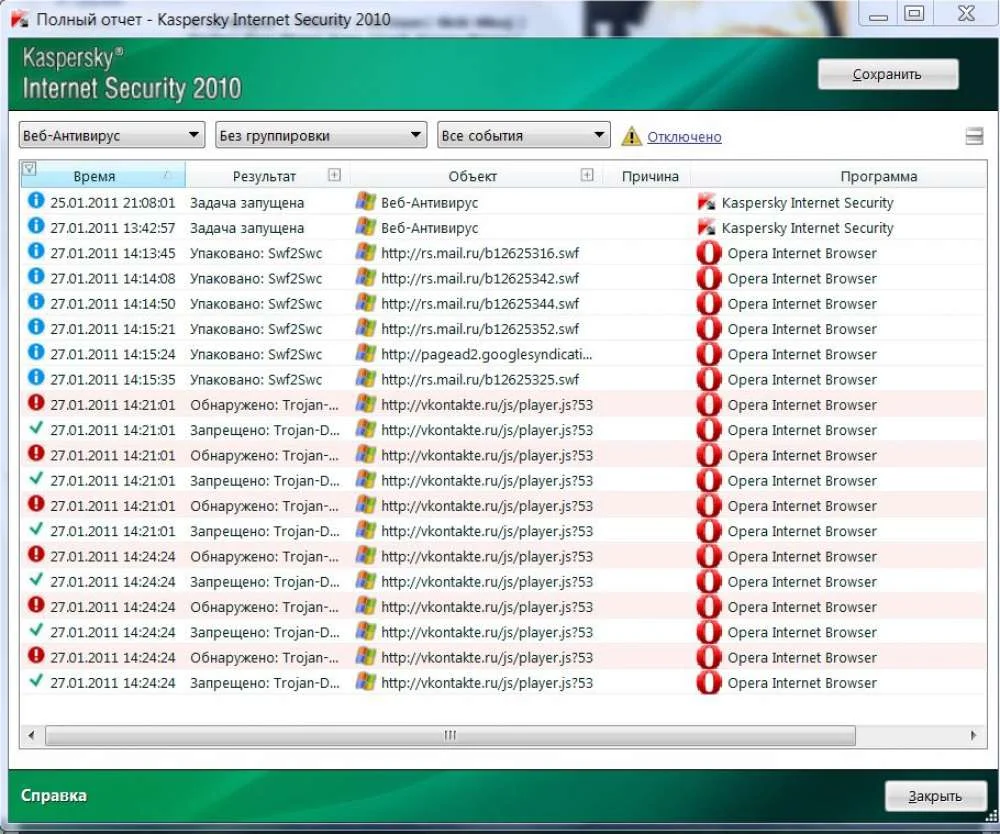Click the yellow warning triangle icon
Screen dimensions: 1000x834
click(631, 136)
